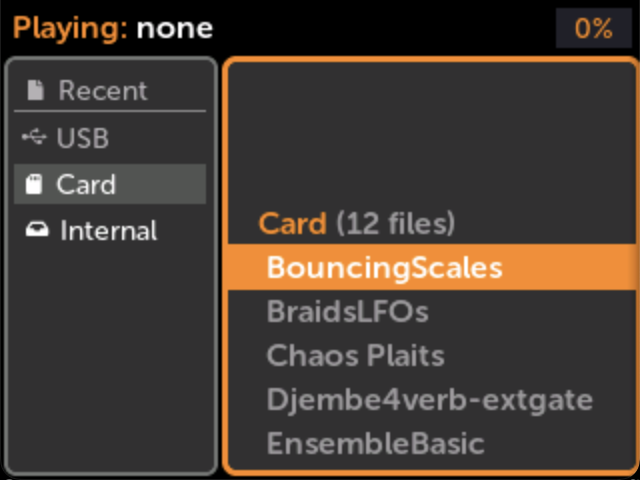Switch to the USB source
The height and width of the screenshot is (480, 640).
[82, 138]
